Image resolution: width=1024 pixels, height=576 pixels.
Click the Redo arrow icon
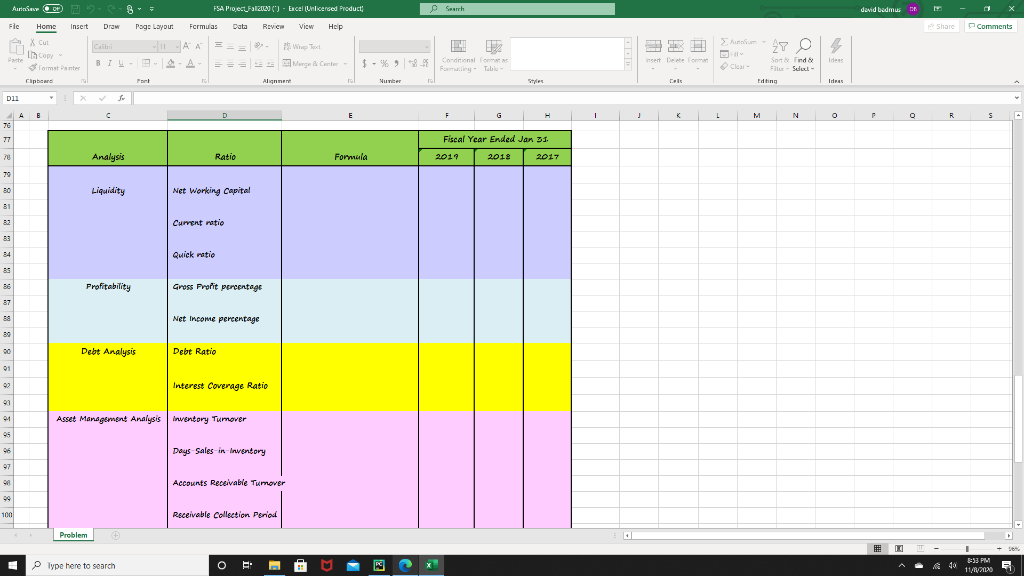coord(109,8)
